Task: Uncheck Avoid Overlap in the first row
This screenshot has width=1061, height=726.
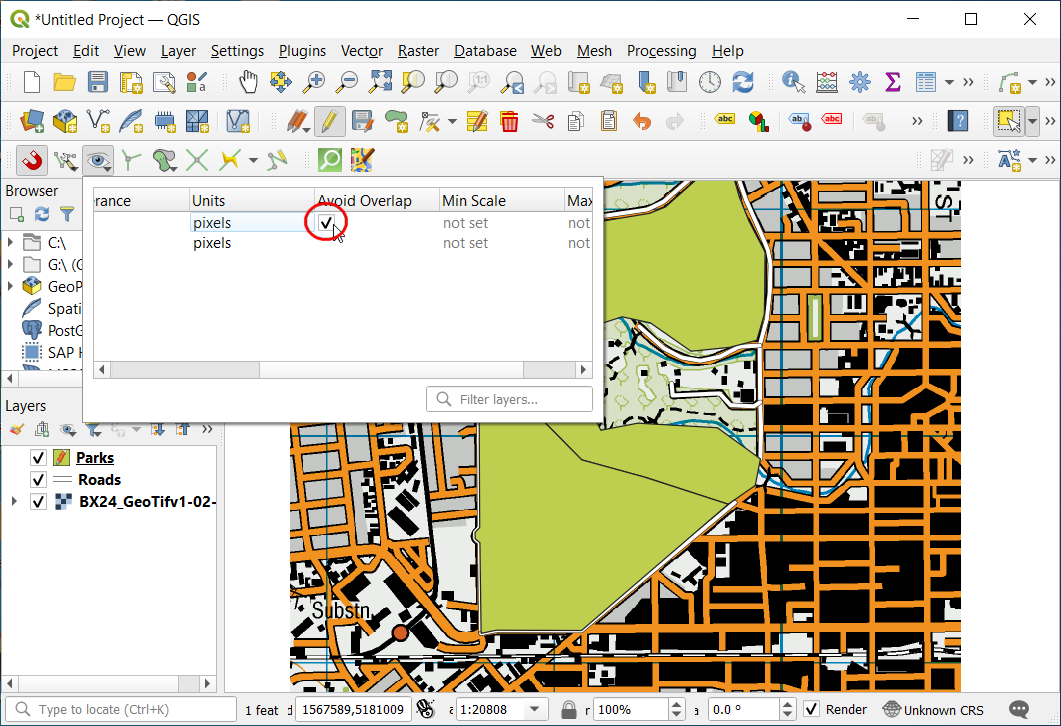Action: coord(326,223)
